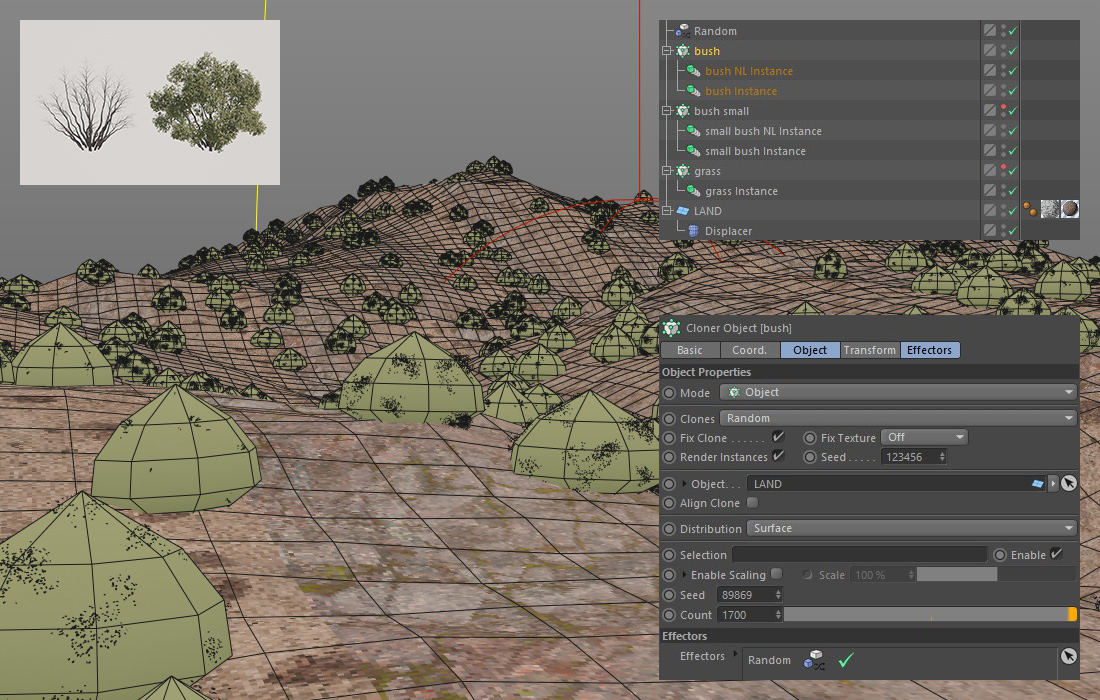Select the small bush NL Instance item
This screenshot has height=700, width=1100.
tap(763, 131)
